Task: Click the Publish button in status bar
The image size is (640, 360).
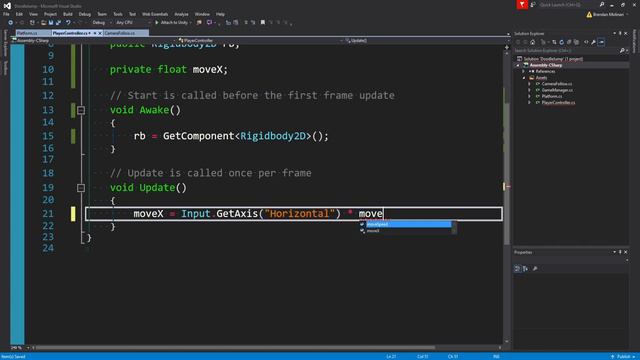Action: 623,357
